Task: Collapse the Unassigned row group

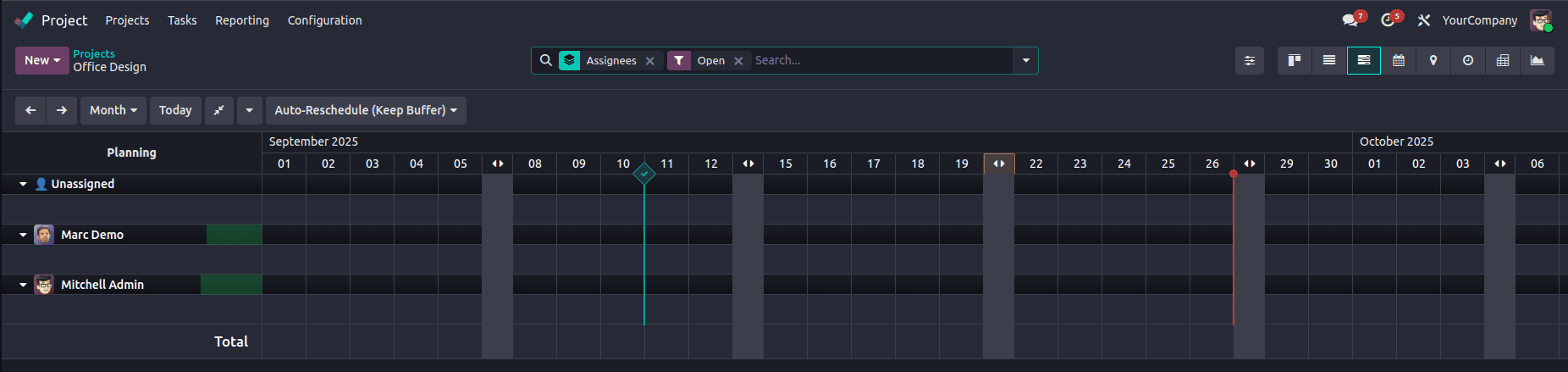Action: pos(23,184)
